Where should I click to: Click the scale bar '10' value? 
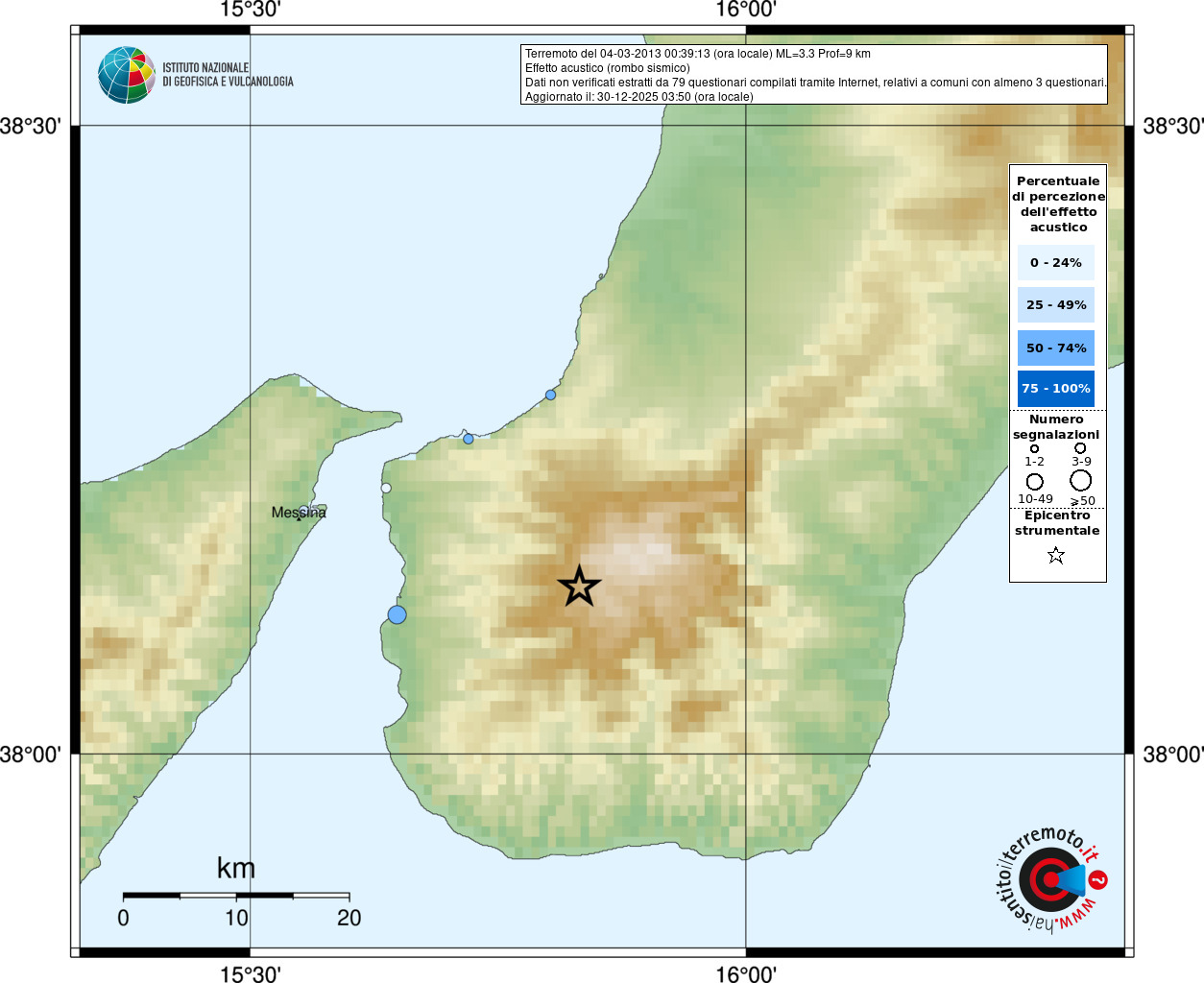[x=236, y=918]
